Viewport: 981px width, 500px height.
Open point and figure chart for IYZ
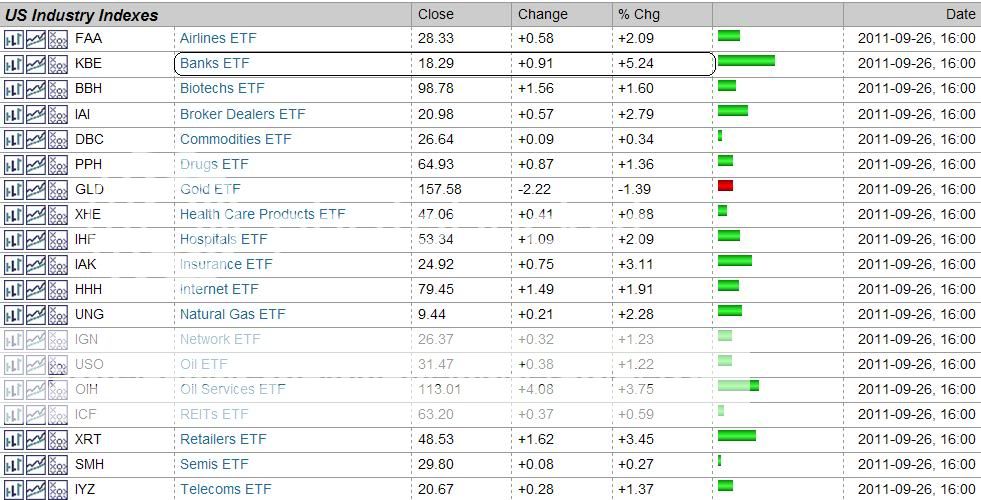pos(58,489)
